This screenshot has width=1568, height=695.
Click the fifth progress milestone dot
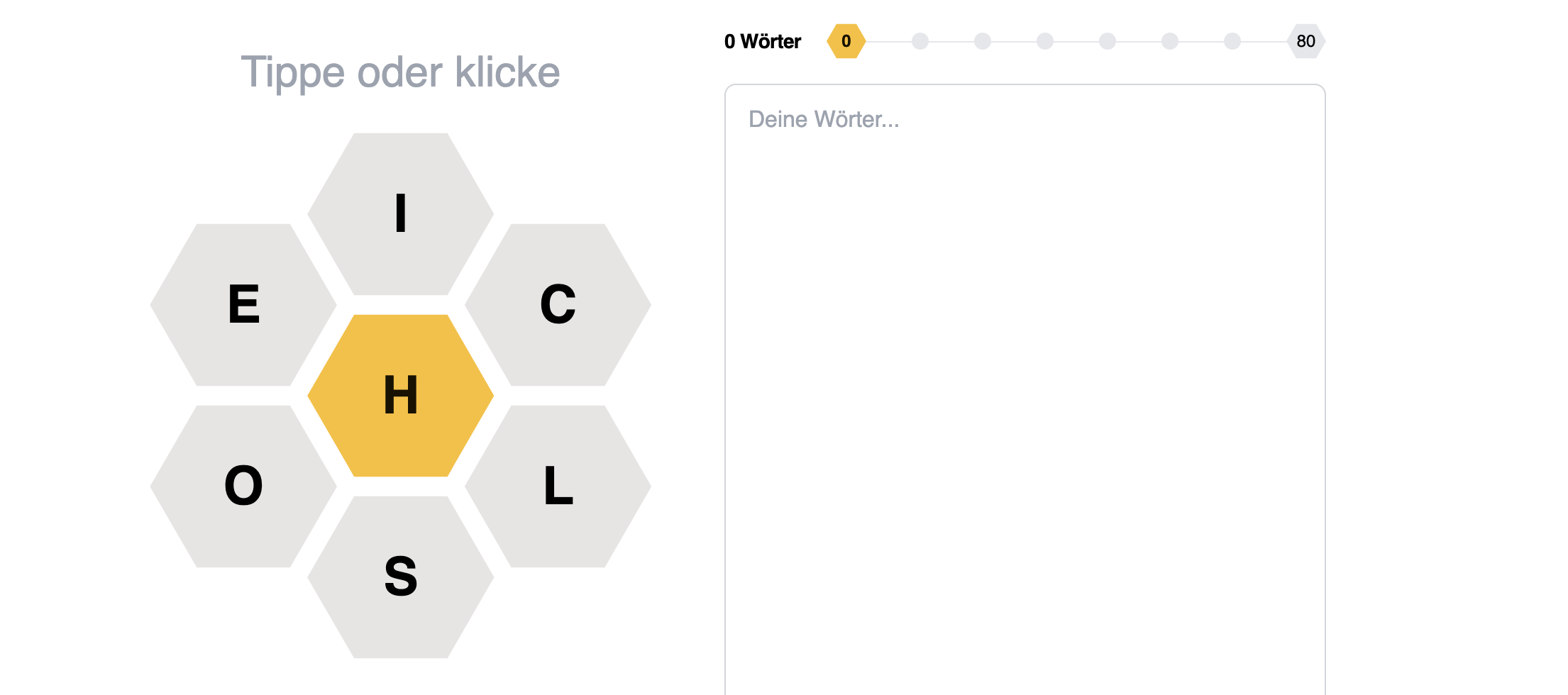point(1170,41)
